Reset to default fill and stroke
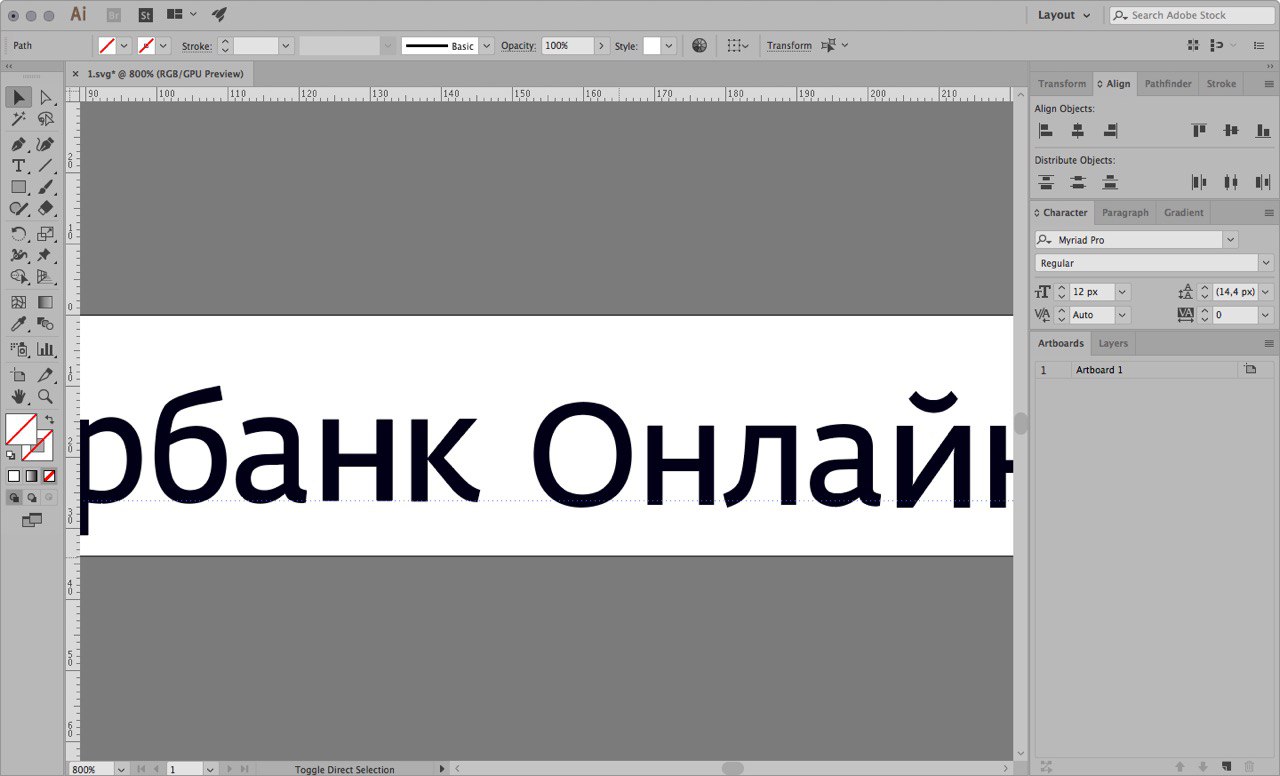Screen dimensions: 1280x776 click(x=10, y=455)
